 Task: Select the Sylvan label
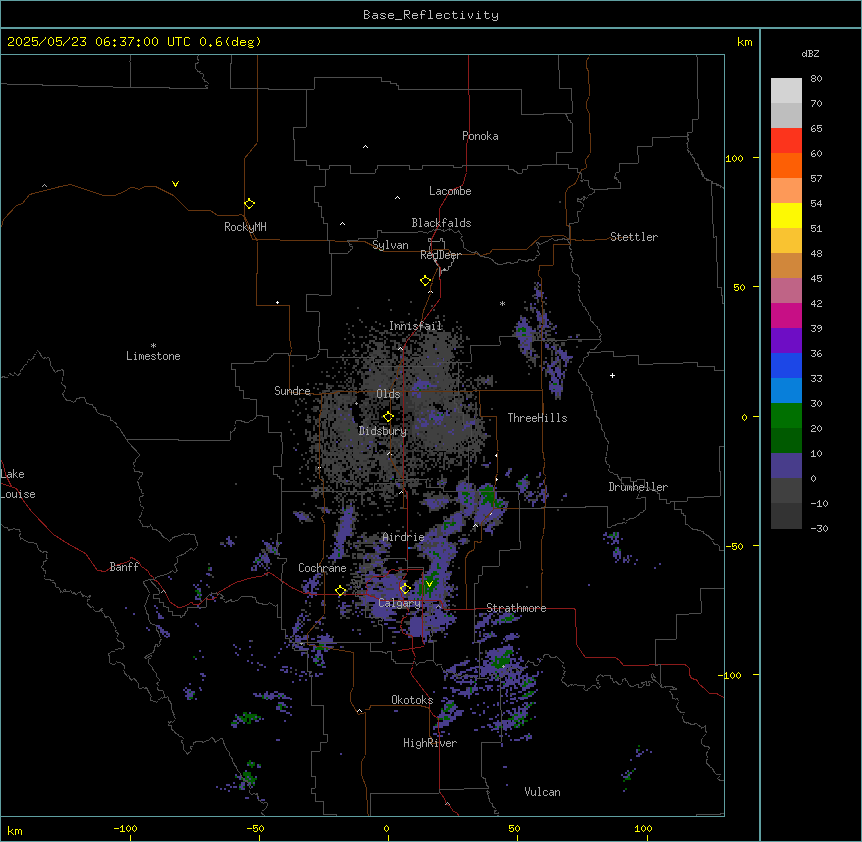pos(390,245)
